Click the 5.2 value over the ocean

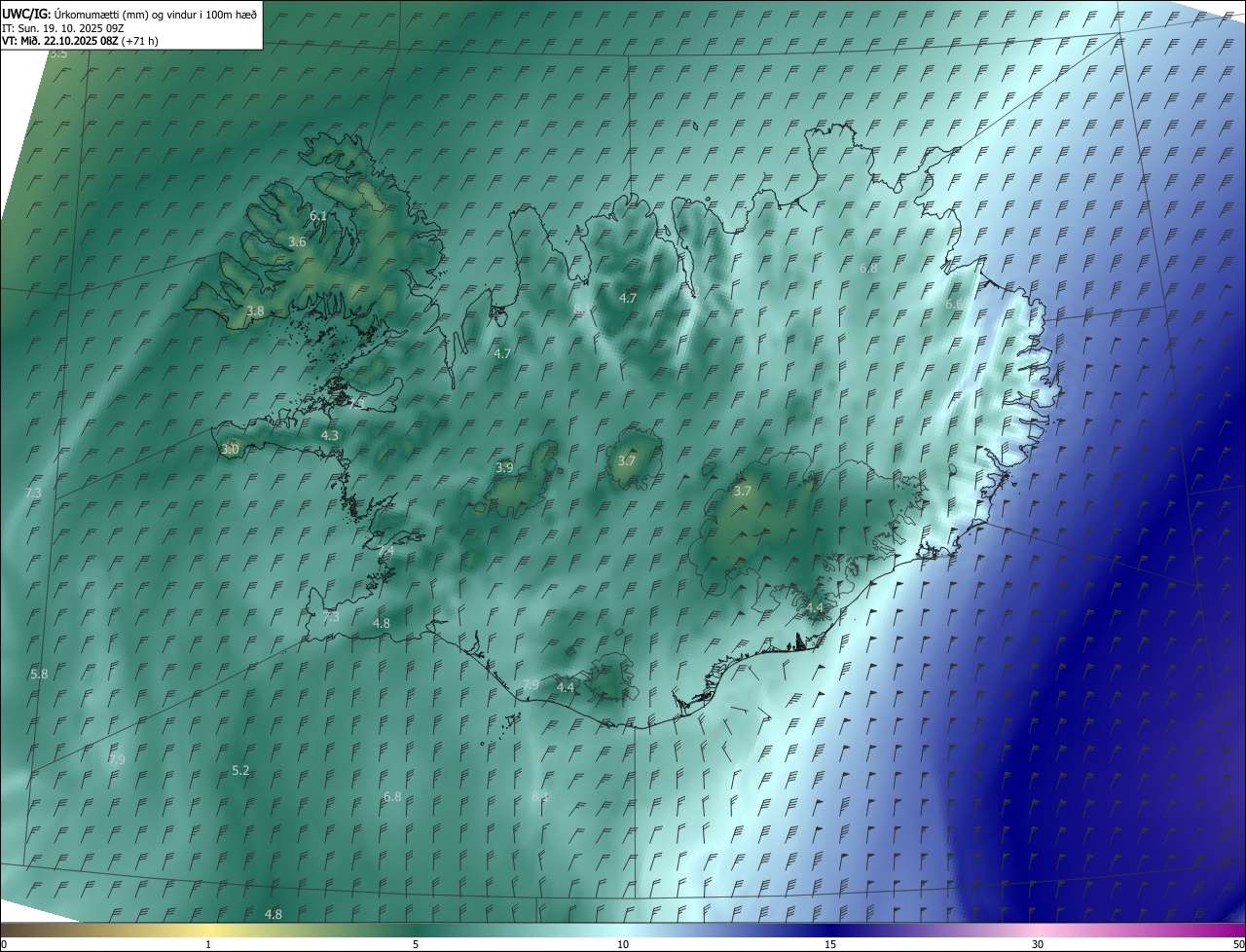[x=240, y=770]
